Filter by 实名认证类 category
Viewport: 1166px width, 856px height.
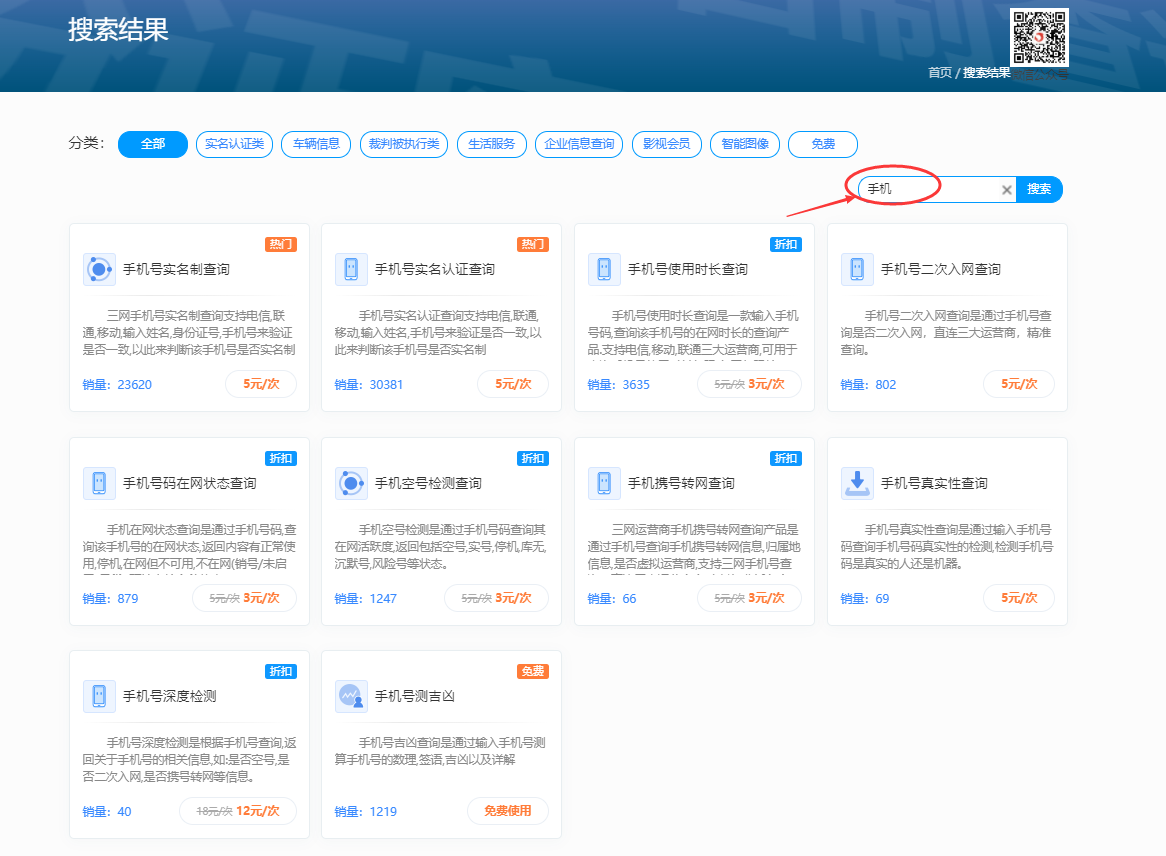(x=234, y=144)
